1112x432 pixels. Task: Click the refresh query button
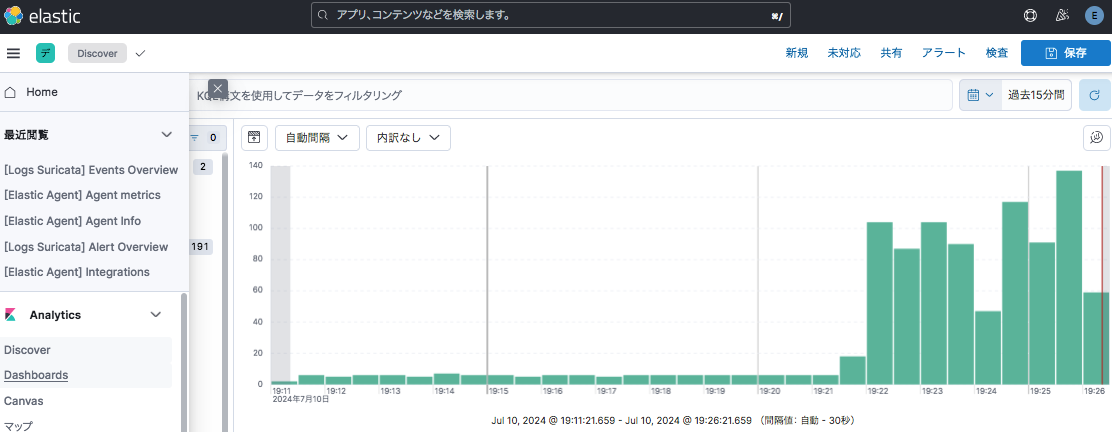click(1095, 95)
